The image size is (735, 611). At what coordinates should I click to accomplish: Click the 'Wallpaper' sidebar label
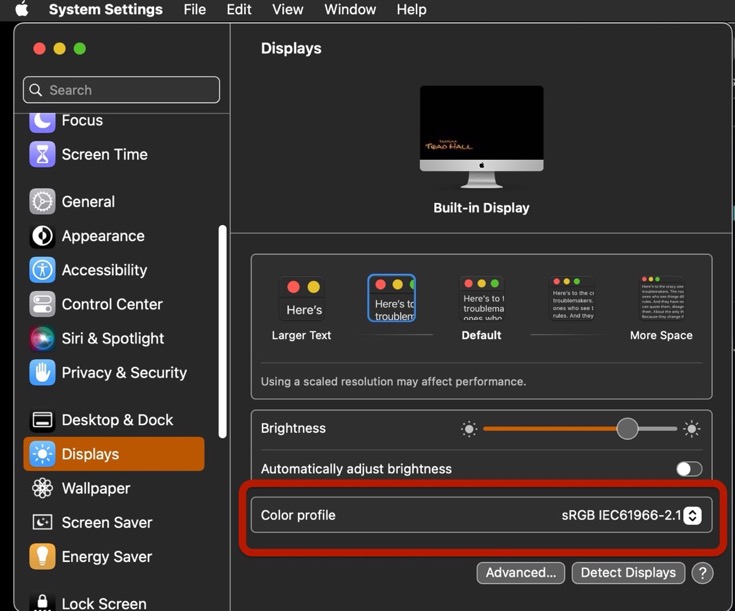pos(96,488)
